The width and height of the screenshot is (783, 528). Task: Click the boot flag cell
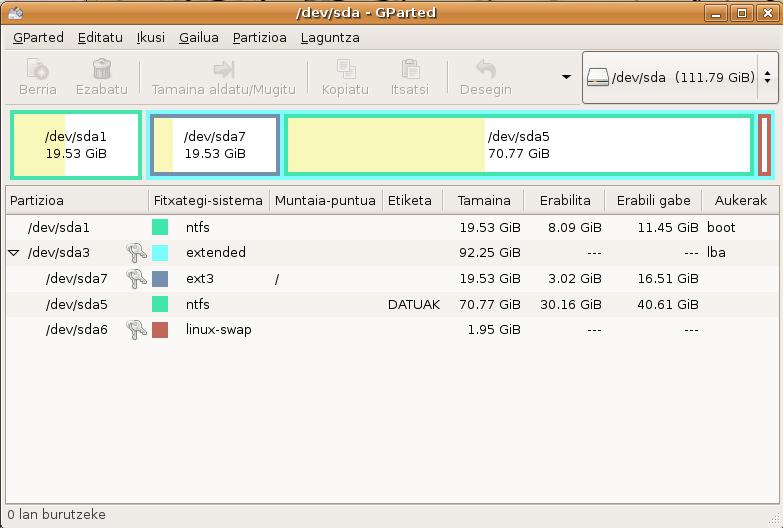(x=721, y=227)
